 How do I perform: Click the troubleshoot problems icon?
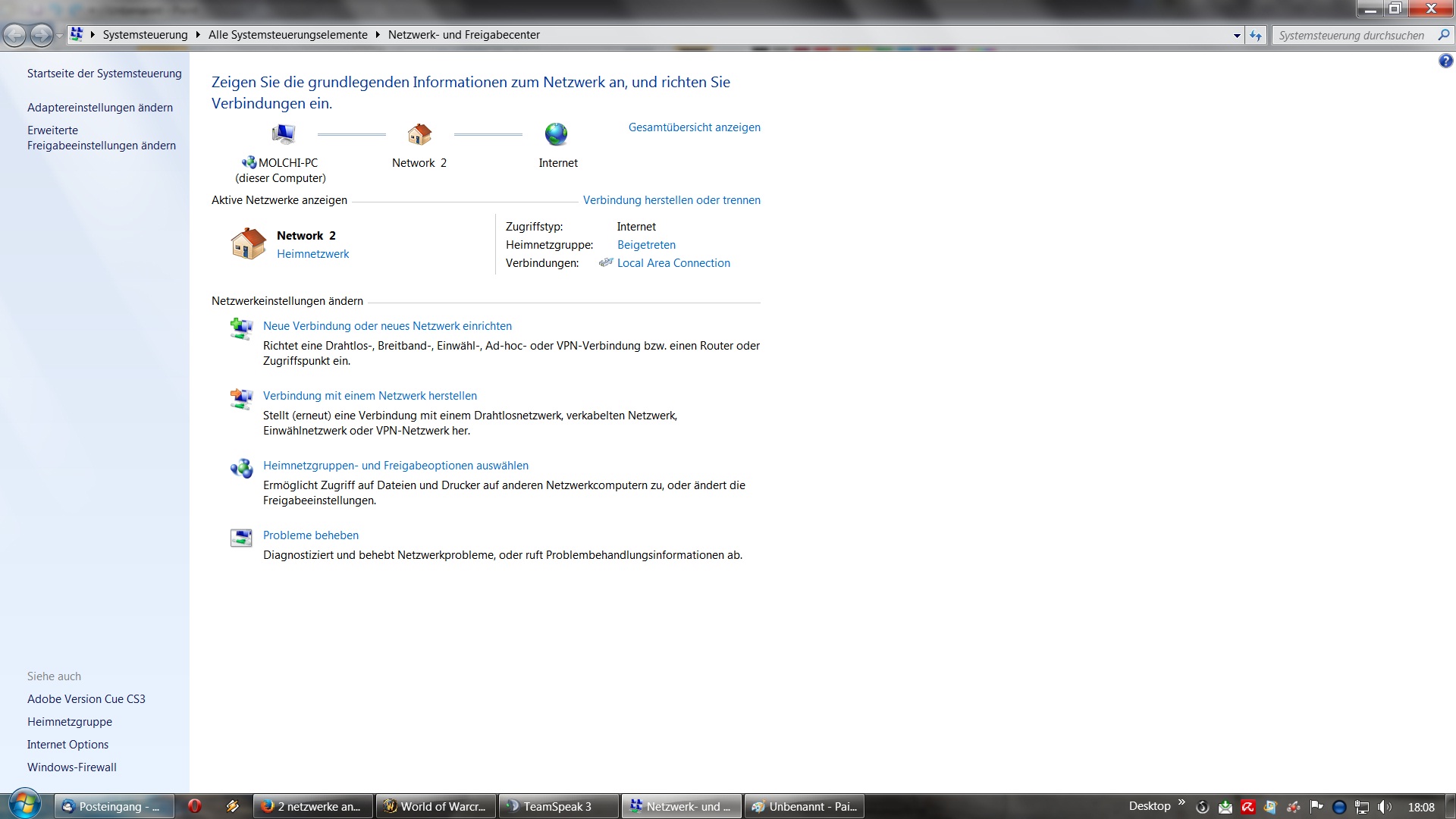click(241, 538)
